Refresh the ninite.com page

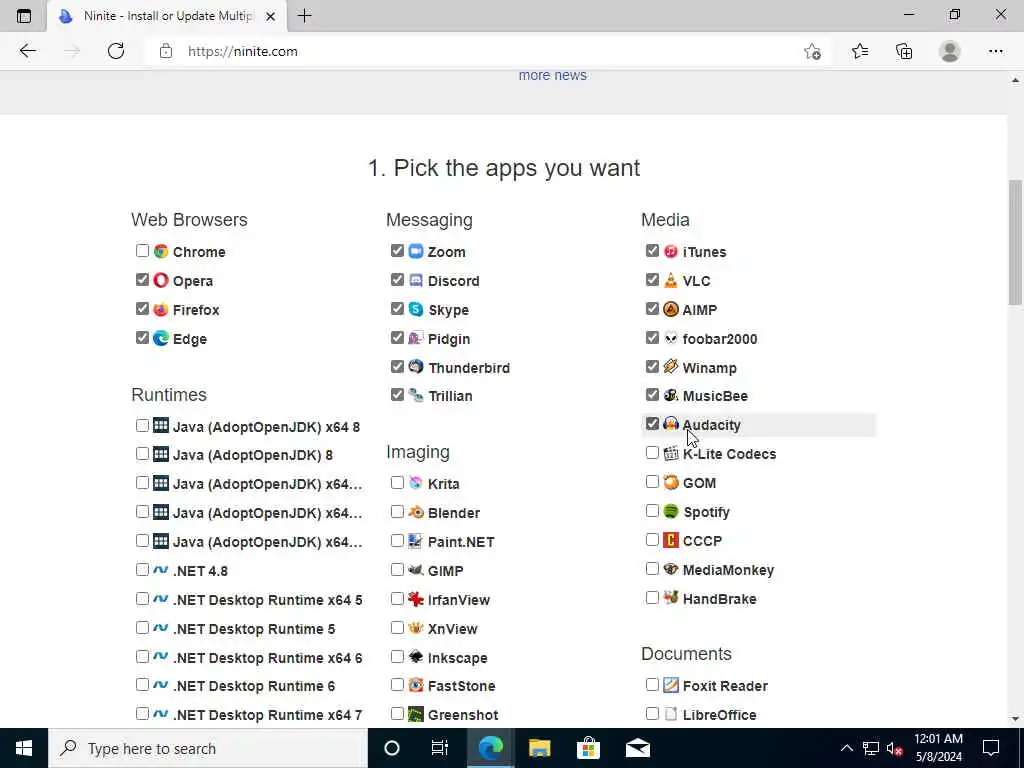pyautogui.click(x=116, y=52)
